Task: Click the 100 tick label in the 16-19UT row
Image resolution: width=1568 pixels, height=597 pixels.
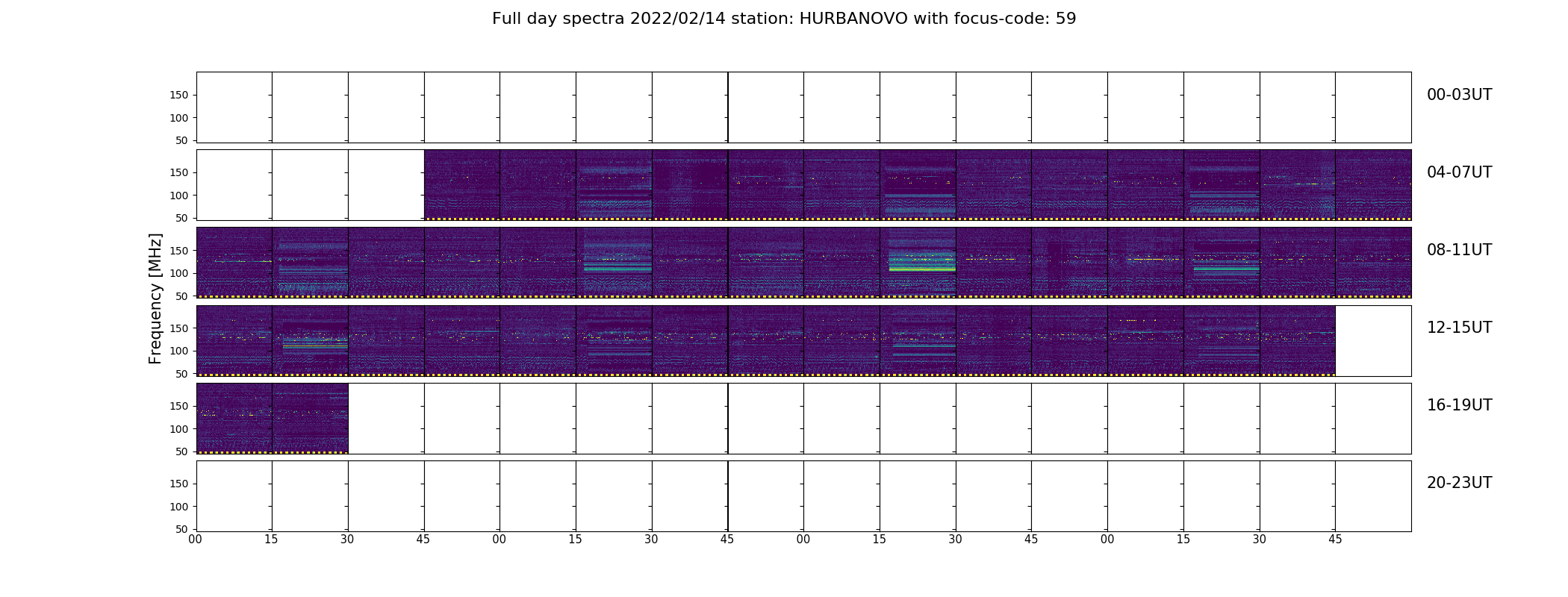Action: pyautogui.click(x=179, y=429)
